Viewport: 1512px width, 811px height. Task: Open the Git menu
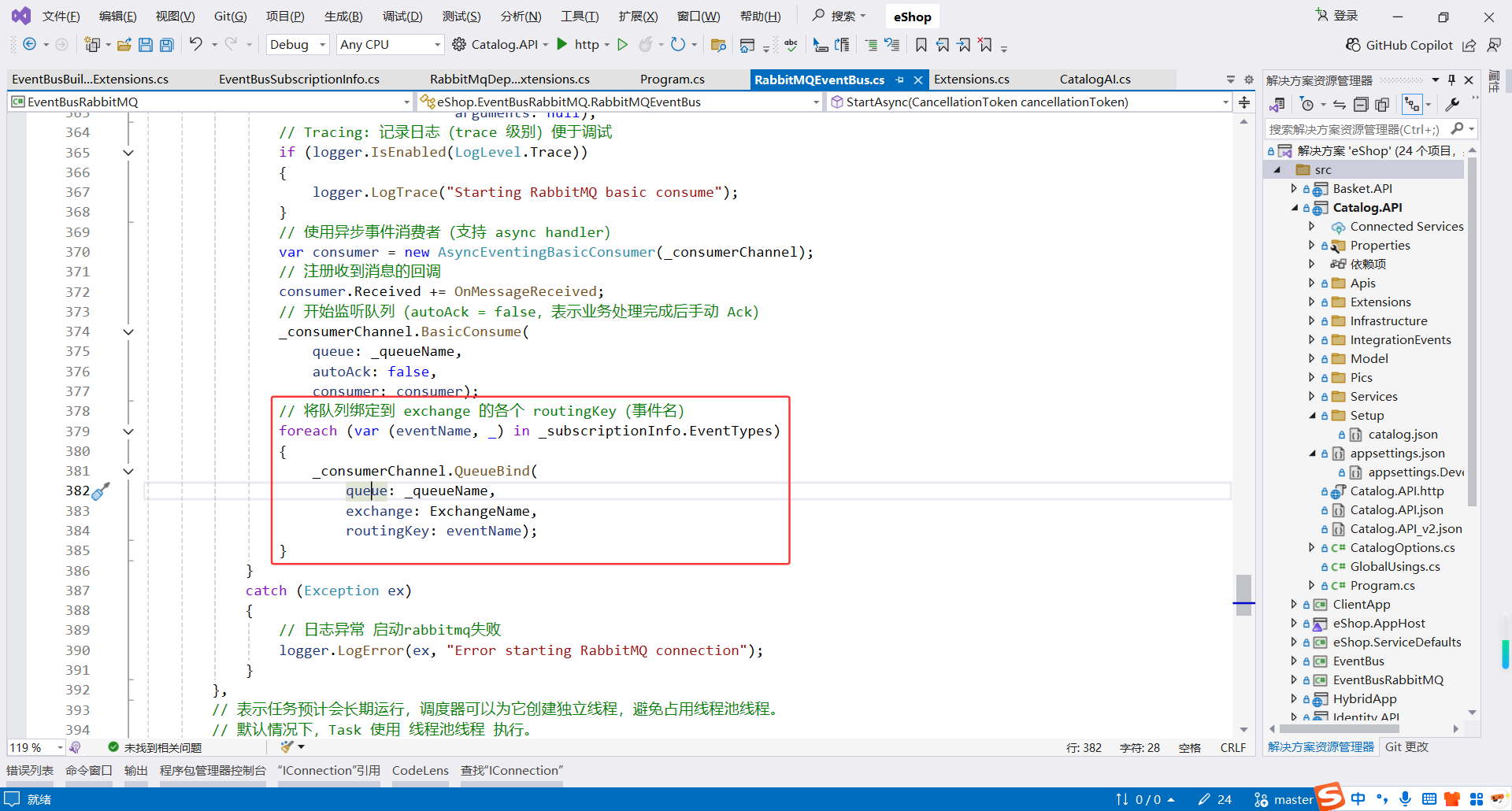[229, 16]
